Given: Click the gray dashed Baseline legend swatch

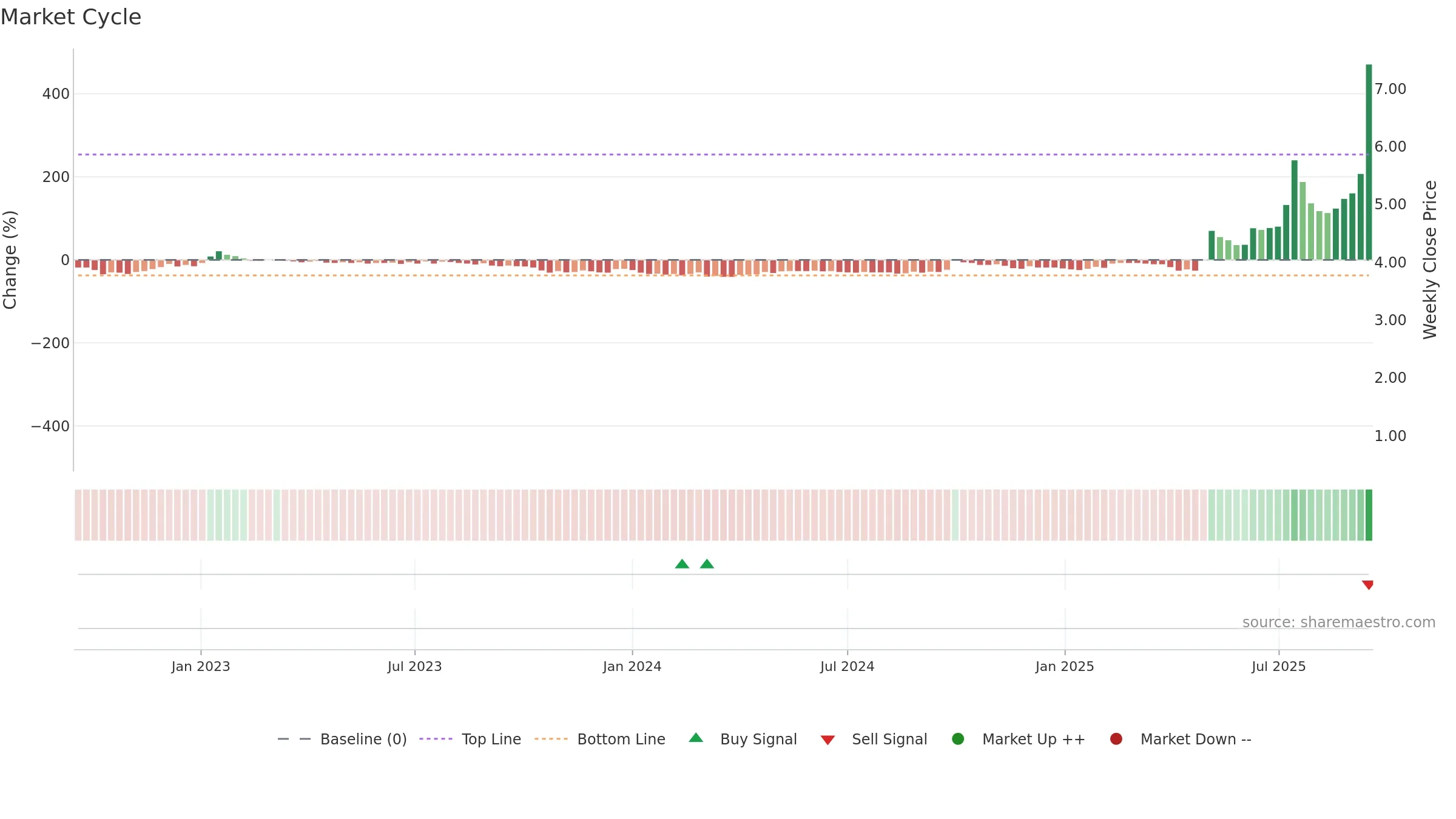Looking at the screenshot, I should click(x=294, y=739).
